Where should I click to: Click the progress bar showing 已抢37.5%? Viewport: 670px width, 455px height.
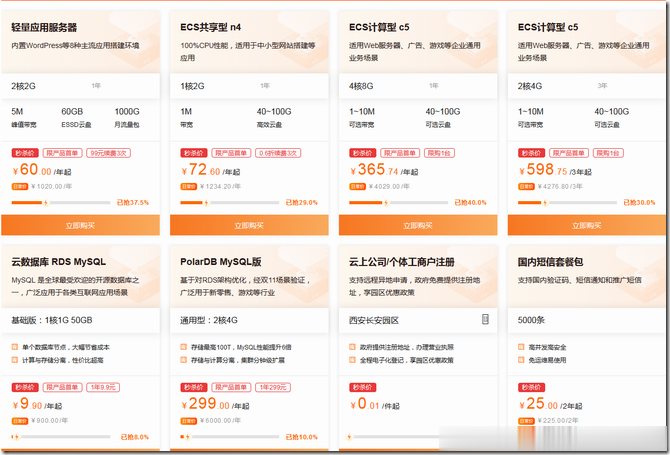coord(61,203)
